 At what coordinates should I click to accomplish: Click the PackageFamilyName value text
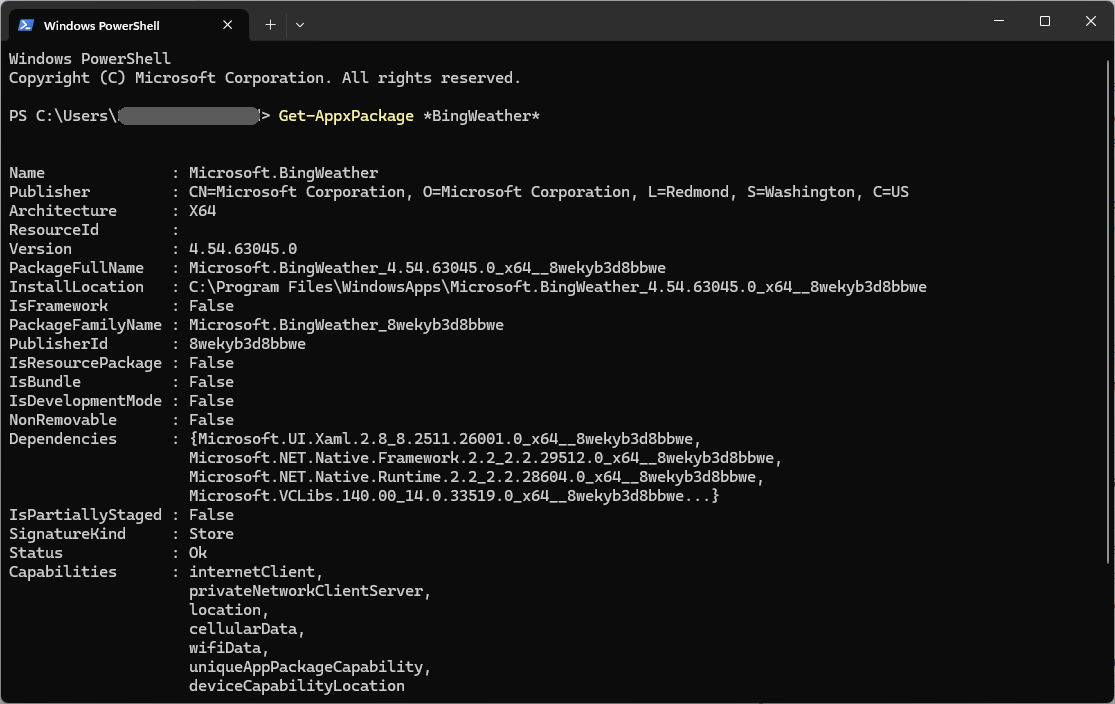point(346,325)
